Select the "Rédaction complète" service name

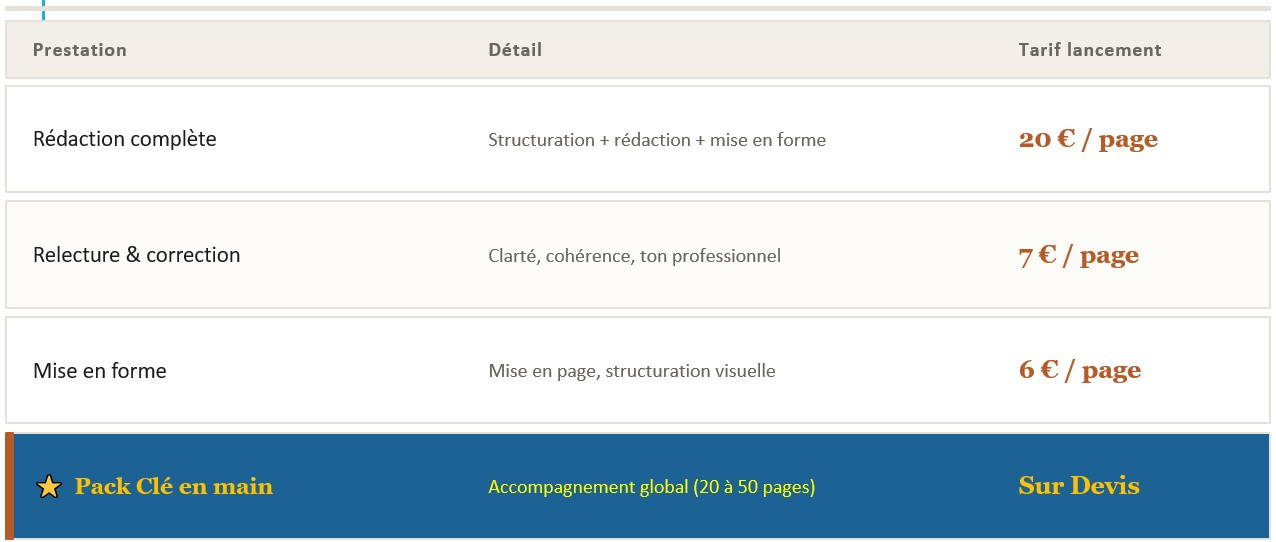[124, 139]
